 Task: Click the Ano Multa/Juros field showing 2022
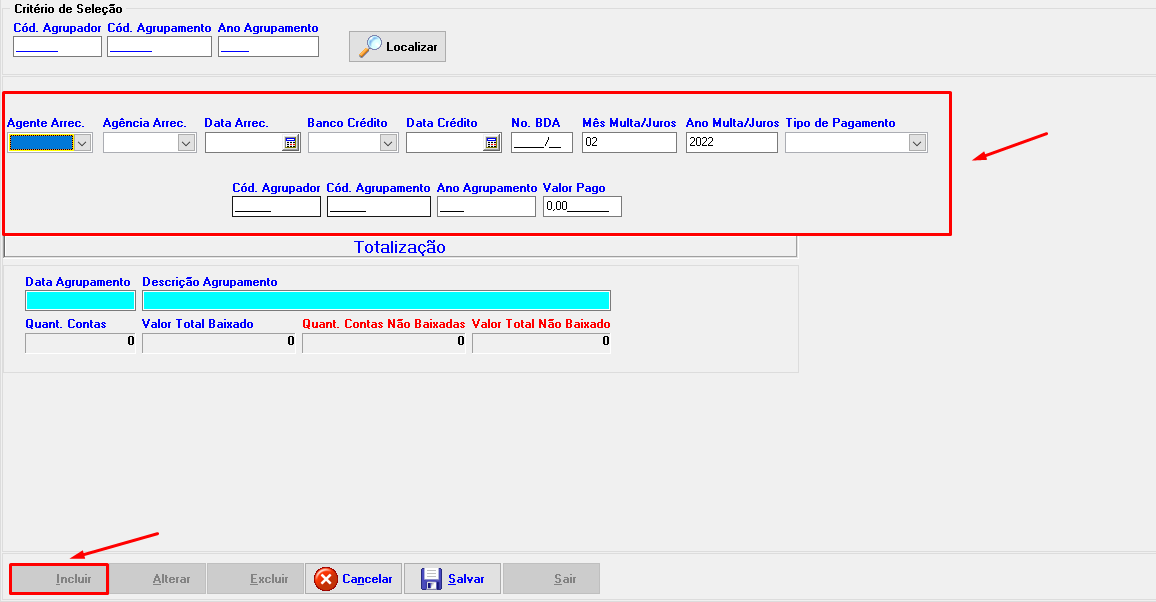pyautogui.click(x=731, y=143)
